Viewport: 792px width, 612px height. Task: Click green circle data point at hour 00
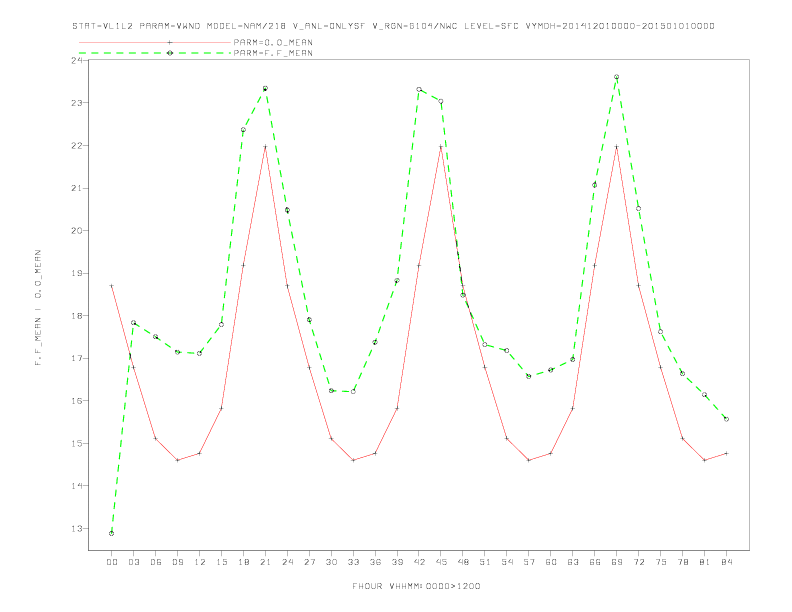coord(112,533)
